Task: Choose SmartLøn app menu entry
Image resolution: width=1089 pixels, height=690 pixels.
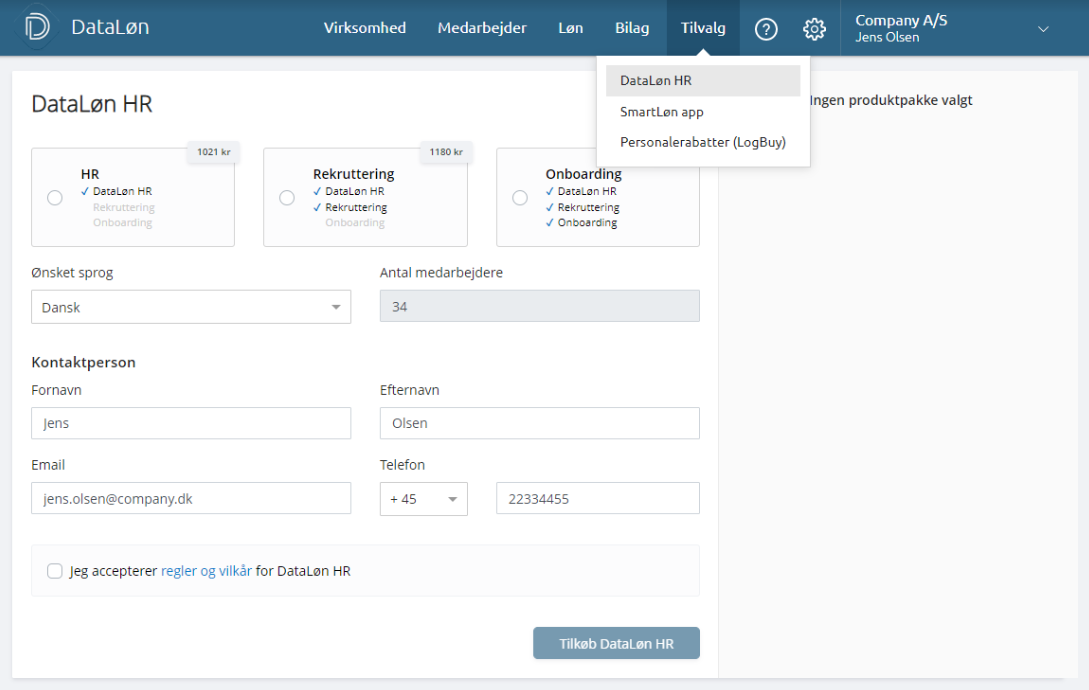Action: pos(662,112)
